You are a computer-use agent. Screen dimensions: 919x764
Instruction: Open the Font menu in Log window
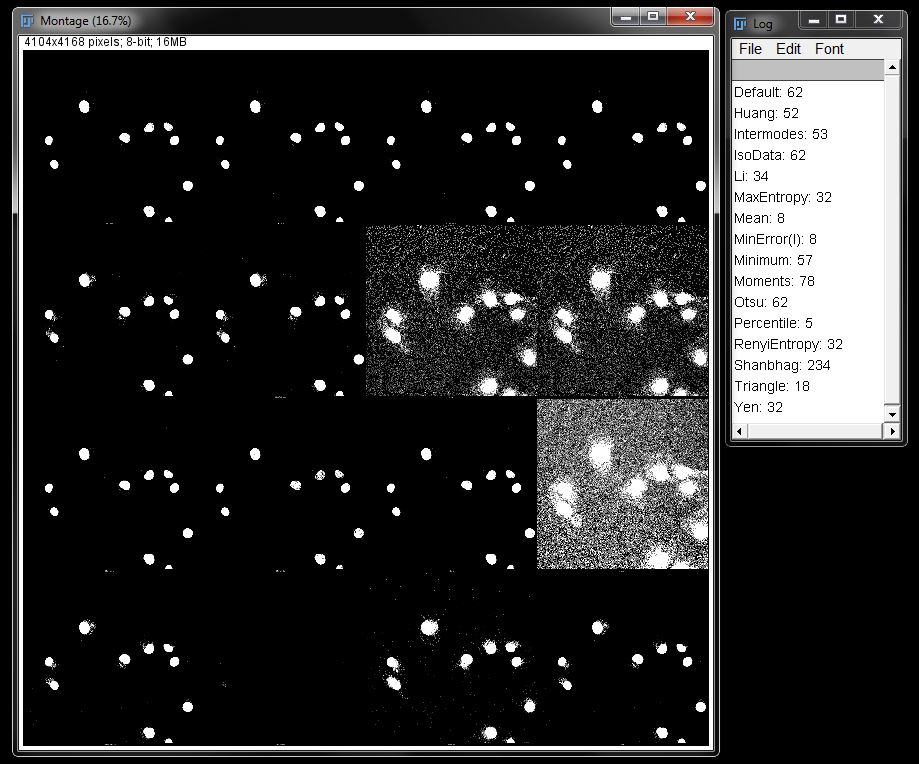coord(829,49)
